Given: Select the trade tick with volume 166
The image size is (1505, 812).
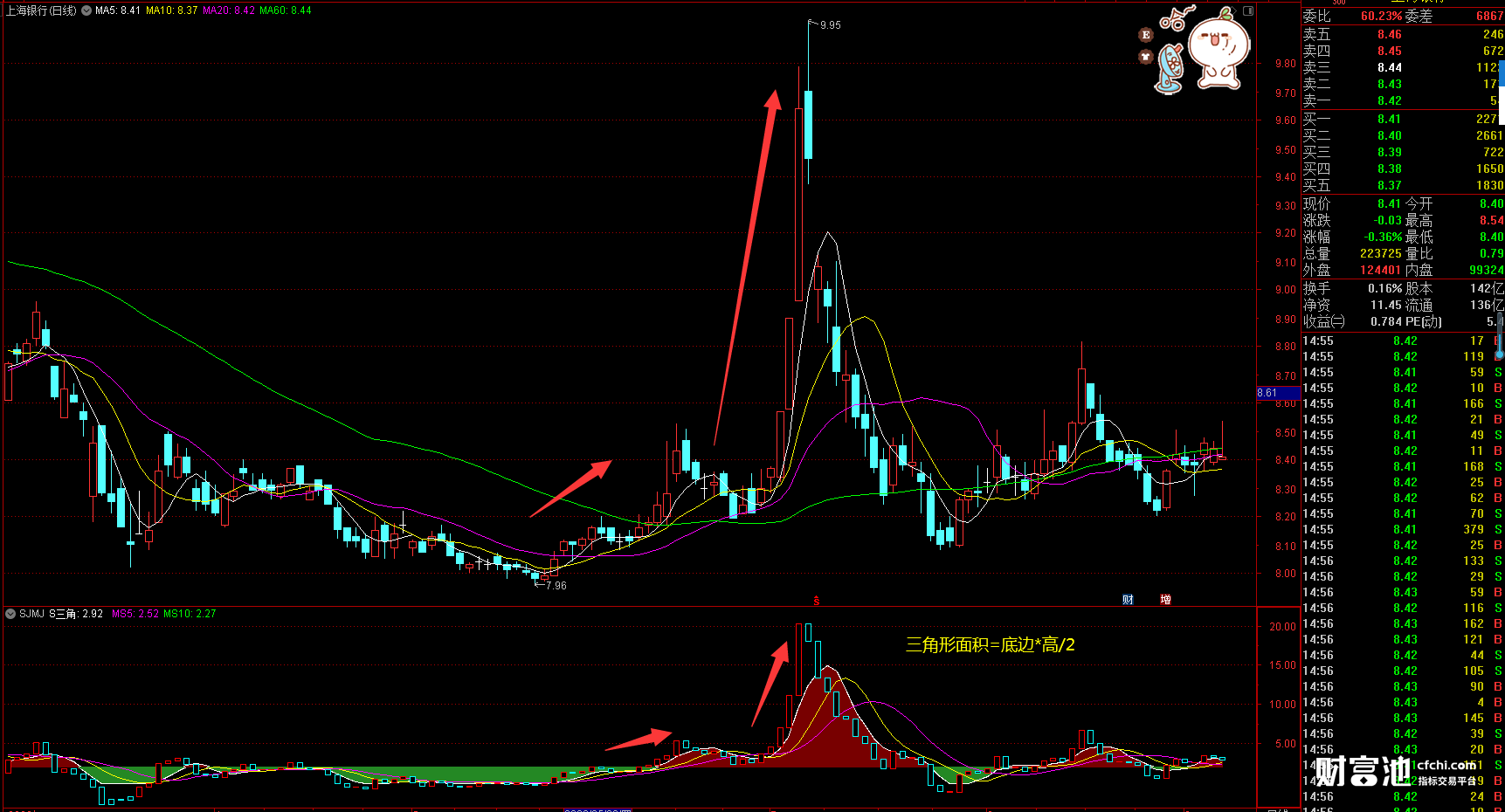Looking at the screenshot, I should pos(1403,404).
